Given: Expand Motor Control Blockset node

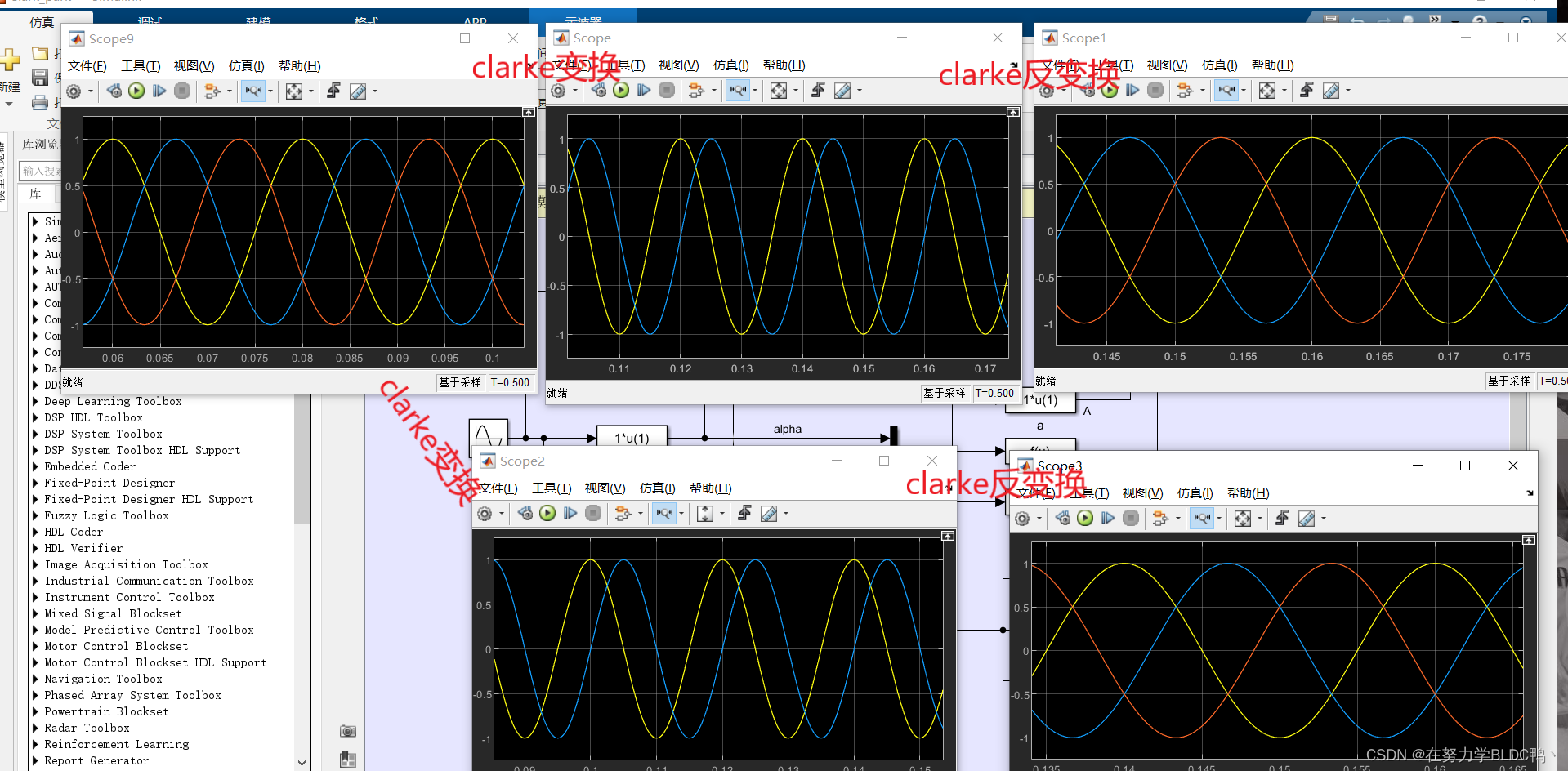Looking at the screenshot, I should 35,646.
